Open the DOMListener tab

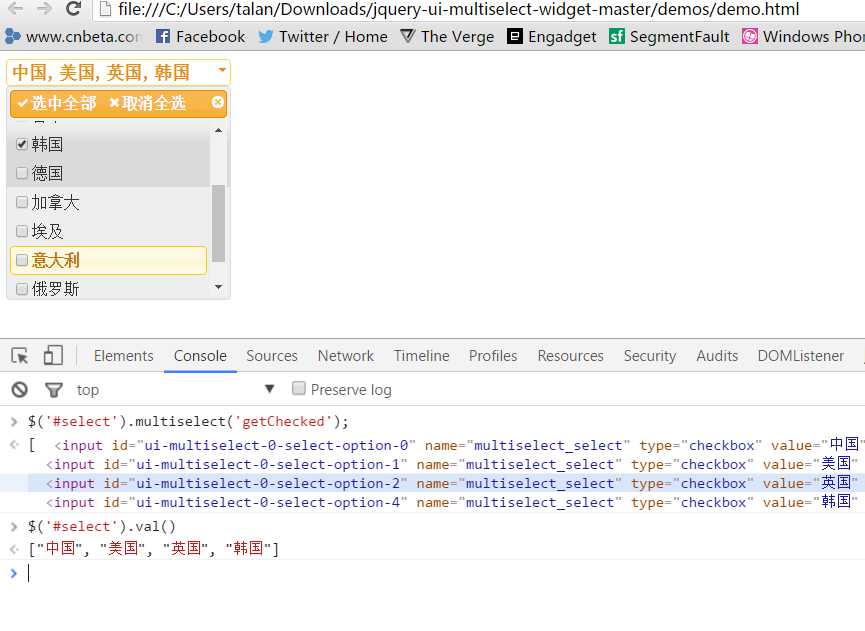click(x=800, y=356)
